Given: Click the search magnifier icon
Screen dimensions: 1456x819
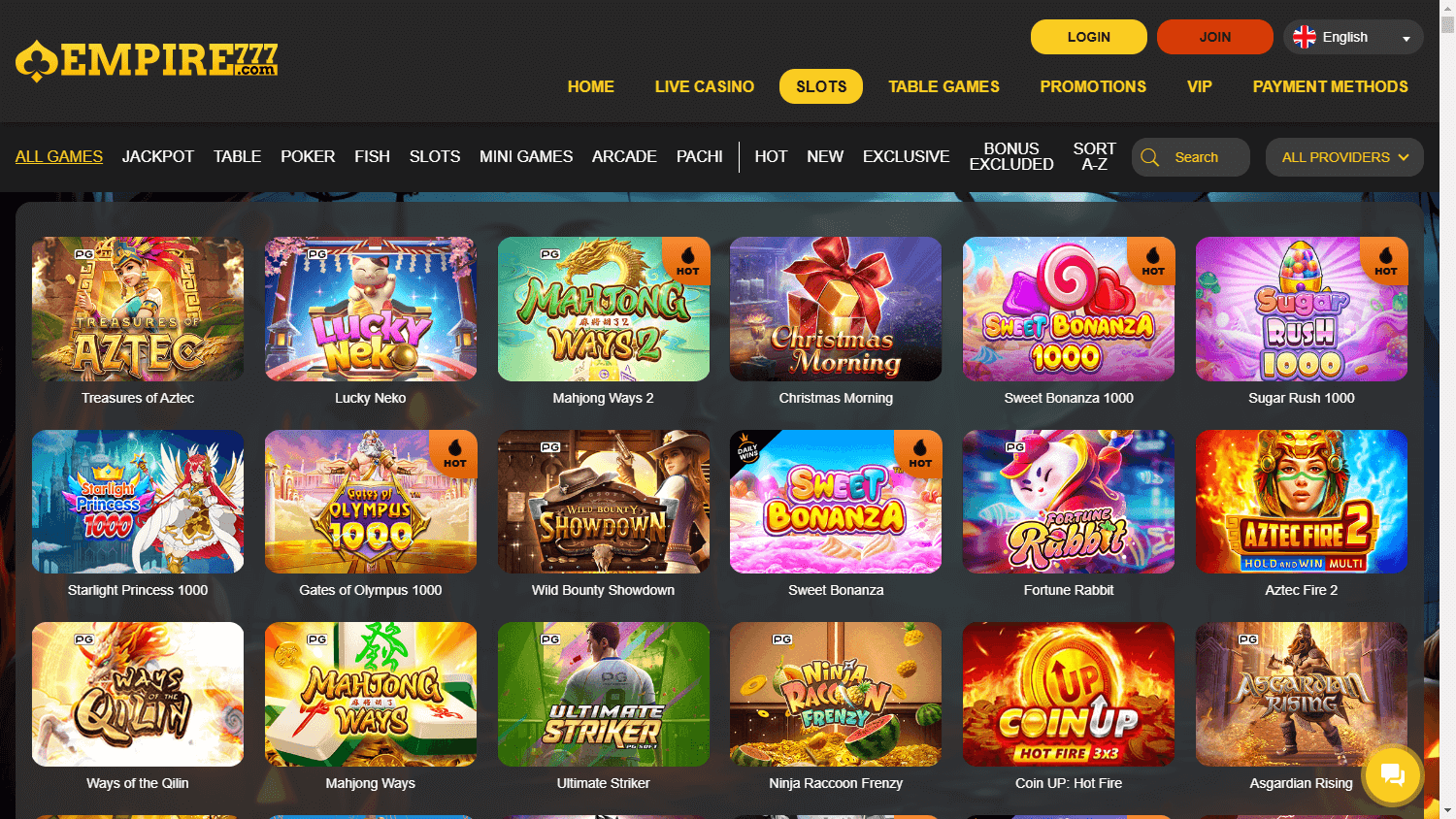Looking at the screenshot, I should (1150, 157).
